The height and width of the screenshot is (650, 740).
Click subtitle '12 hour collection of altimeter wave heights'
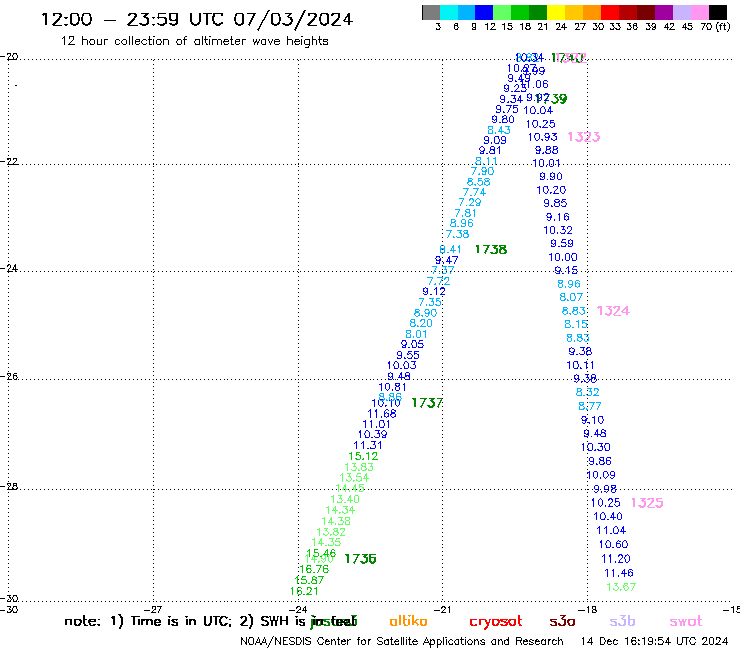point(194,41)
